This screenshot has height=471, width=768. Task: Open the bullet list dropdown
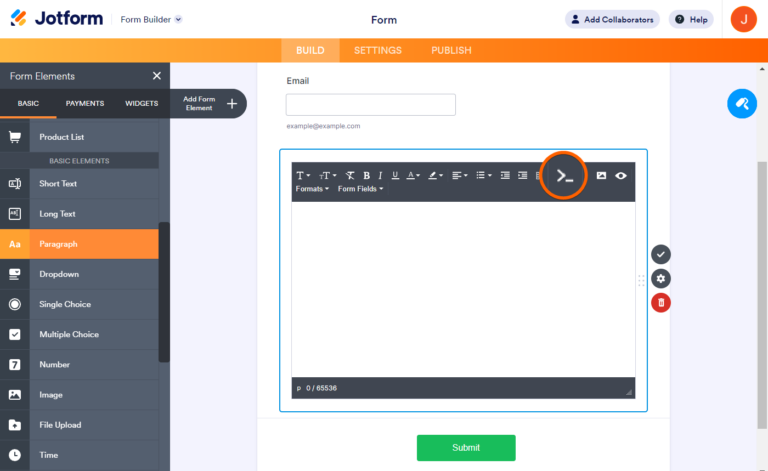(483, 175)
